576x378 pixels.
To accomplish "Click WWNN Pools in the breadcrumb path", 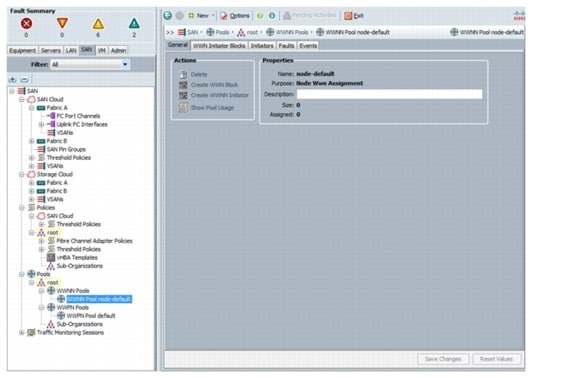I will coord(292,32).
